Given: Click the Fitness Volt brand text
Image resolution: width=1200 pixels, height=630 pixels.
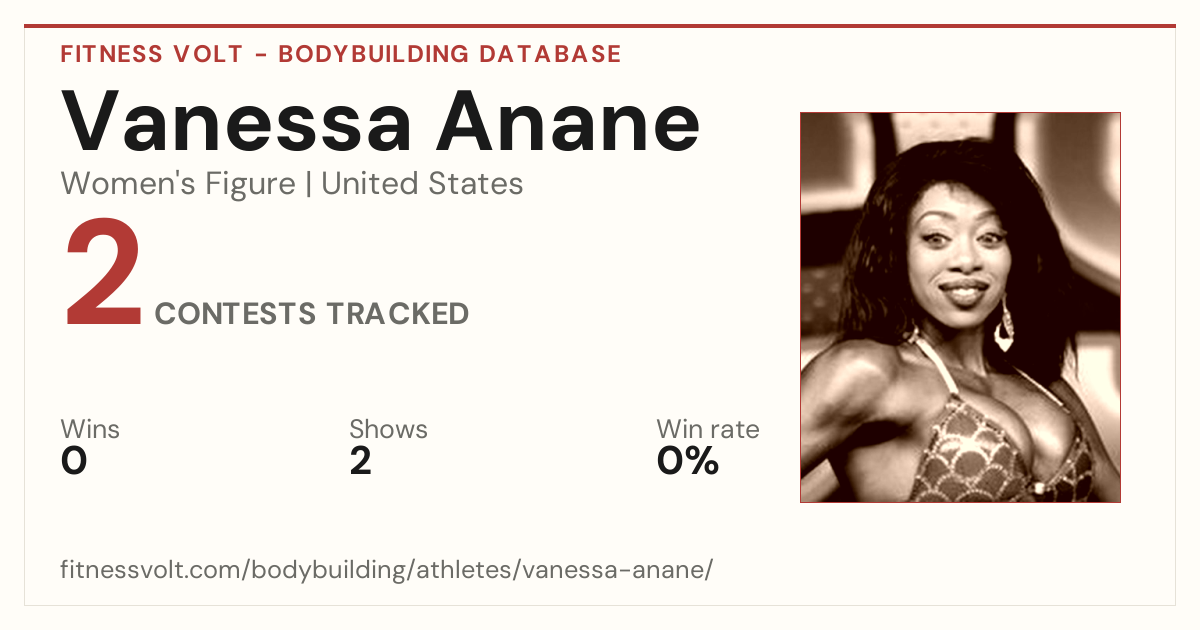Looking at the screenshot, I should pyautogui.click(x=151, y=54).
